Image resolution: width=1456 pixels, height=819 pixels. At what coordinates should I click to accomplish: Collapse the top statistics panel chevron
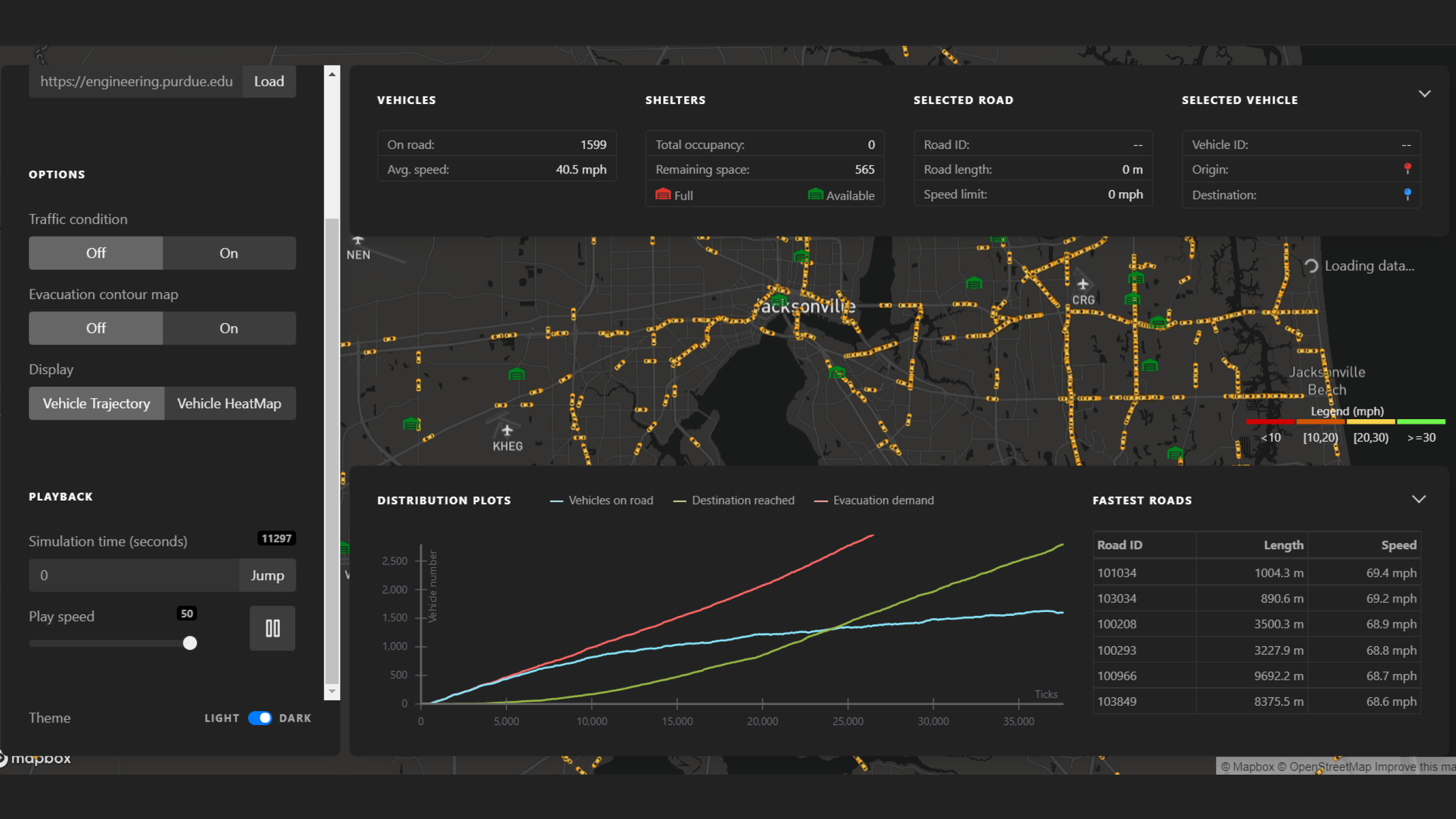point(1425,94)
